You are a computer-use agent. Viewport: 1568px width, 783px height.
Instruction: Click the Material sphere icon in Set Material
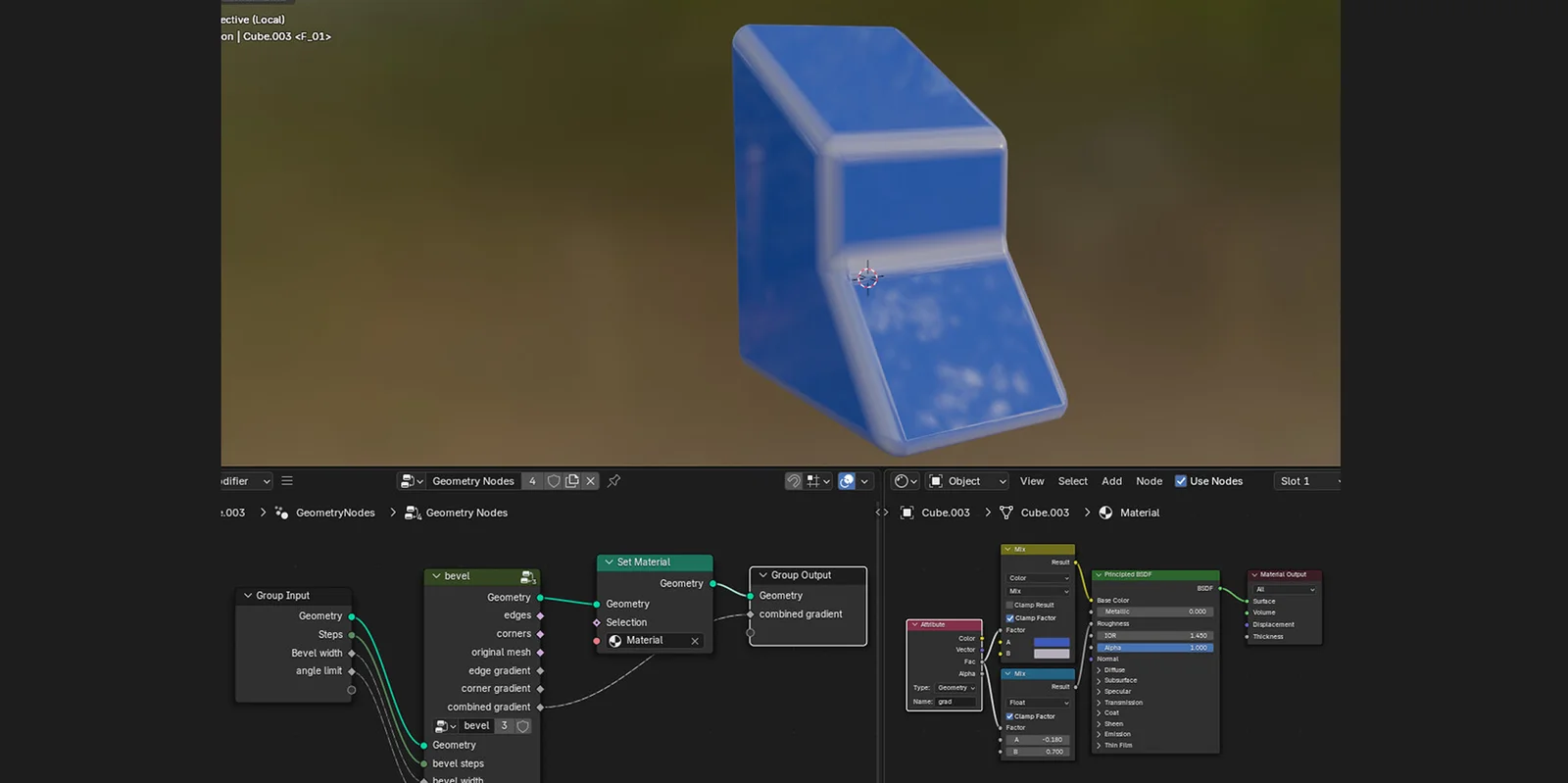pyautogui.click(x=615, y=641)
